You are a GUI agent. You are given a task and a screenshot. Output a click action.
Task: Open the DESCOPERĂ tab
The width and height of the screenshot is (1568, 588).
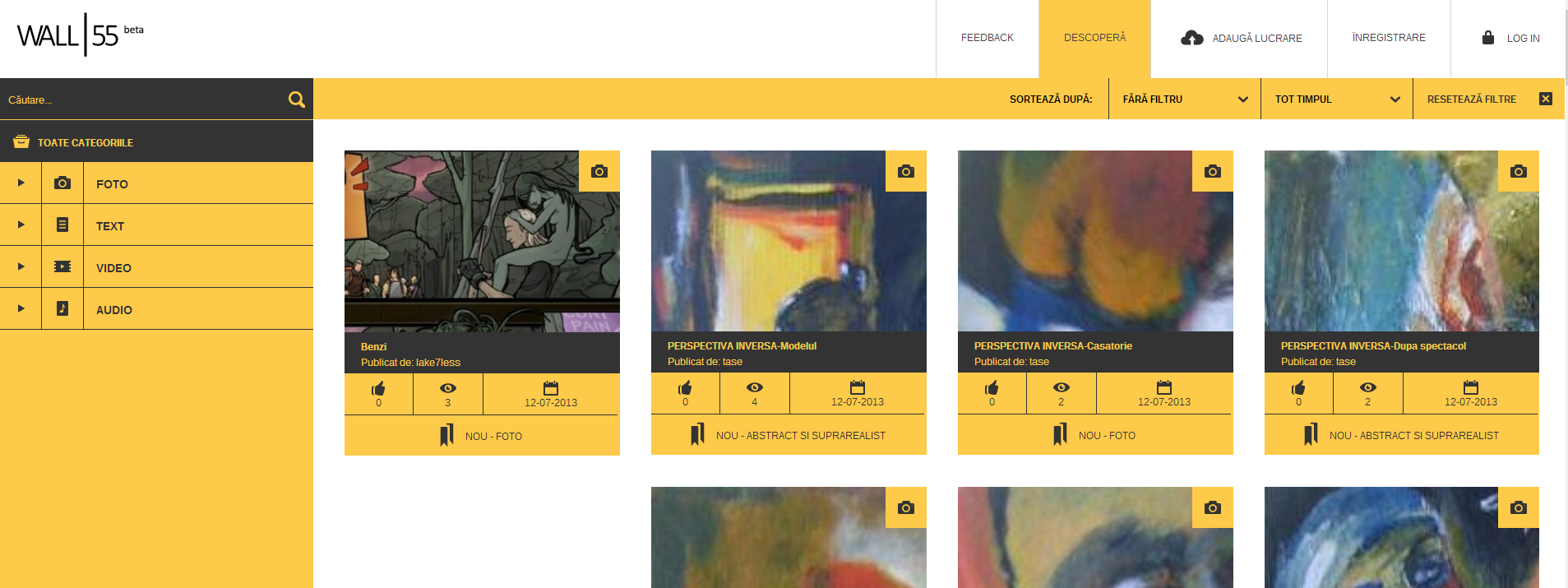pyautogui.click(x=1094, y=39)
